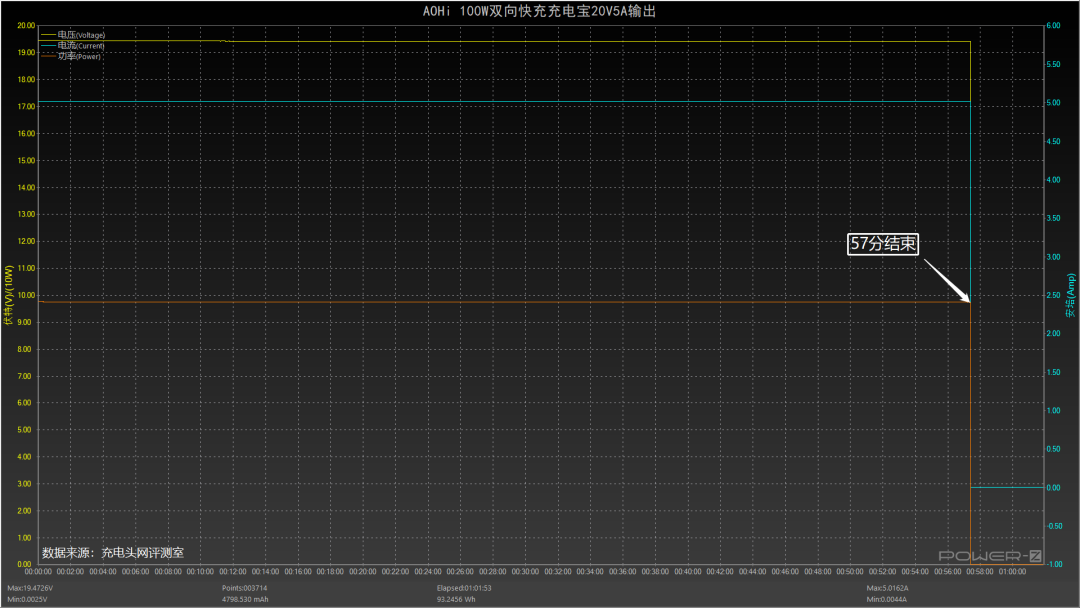Click the 01:00:00 time axis label

click(x=1012, y=572)
